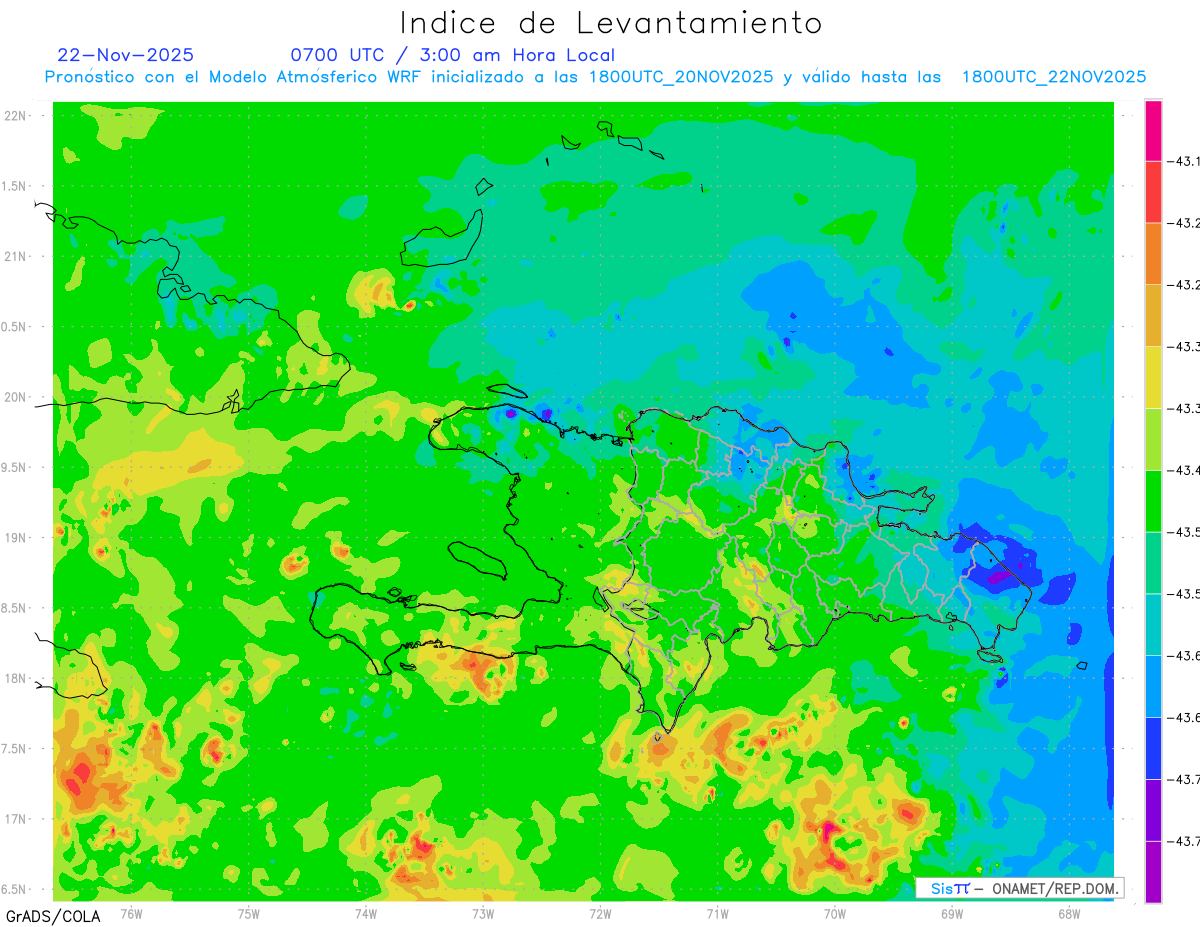Click the "72W" longitude label
Image resolution: width=1200 pixels, height=927 pixels.
(x=600, y=913)
